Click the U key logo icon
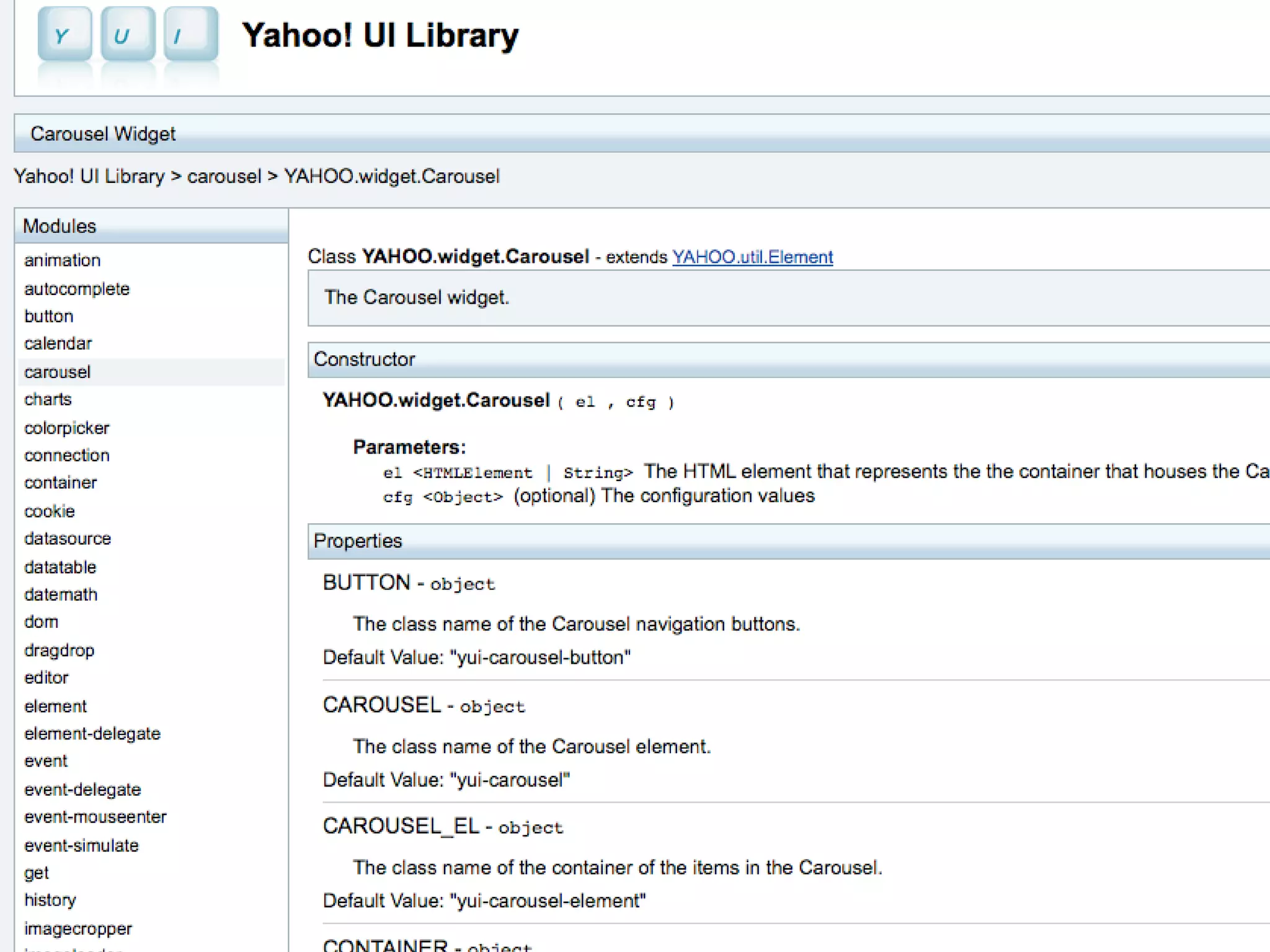 click(128, 35)
